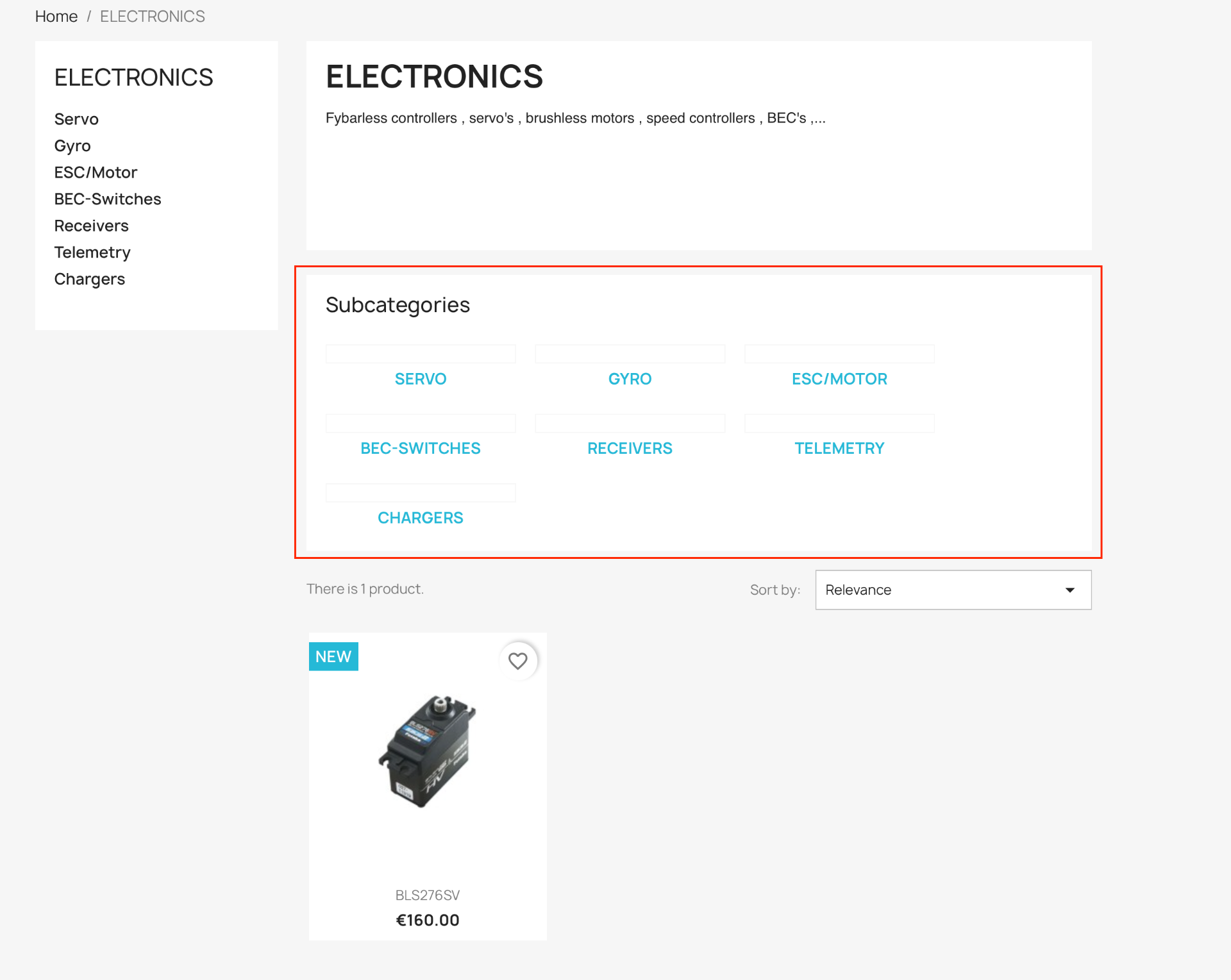The height and width of the screenshot is (980, 1231).
Task: Go to the TELEMETRY subcategory
Action: [x=839, y=448]
